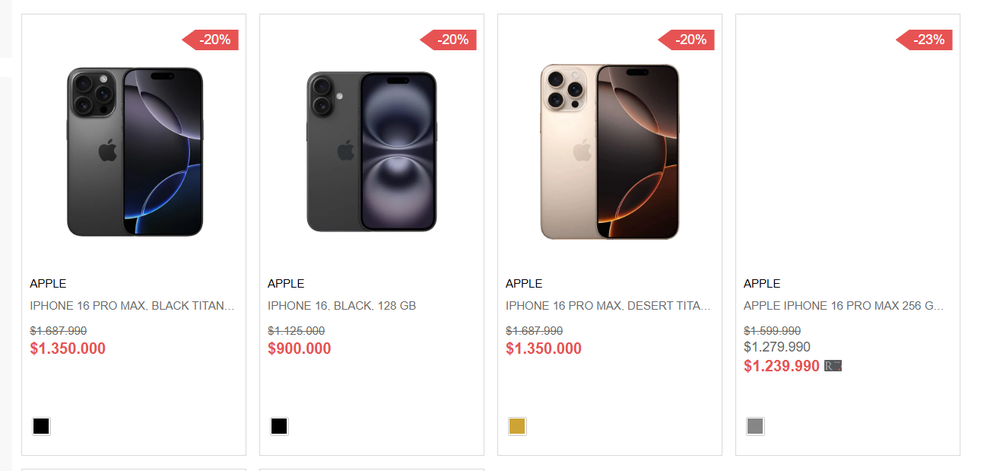Choose the gray color swatch on the fourth product
This screenshot has width=1000, height=471.
click(x=755, y=426)
